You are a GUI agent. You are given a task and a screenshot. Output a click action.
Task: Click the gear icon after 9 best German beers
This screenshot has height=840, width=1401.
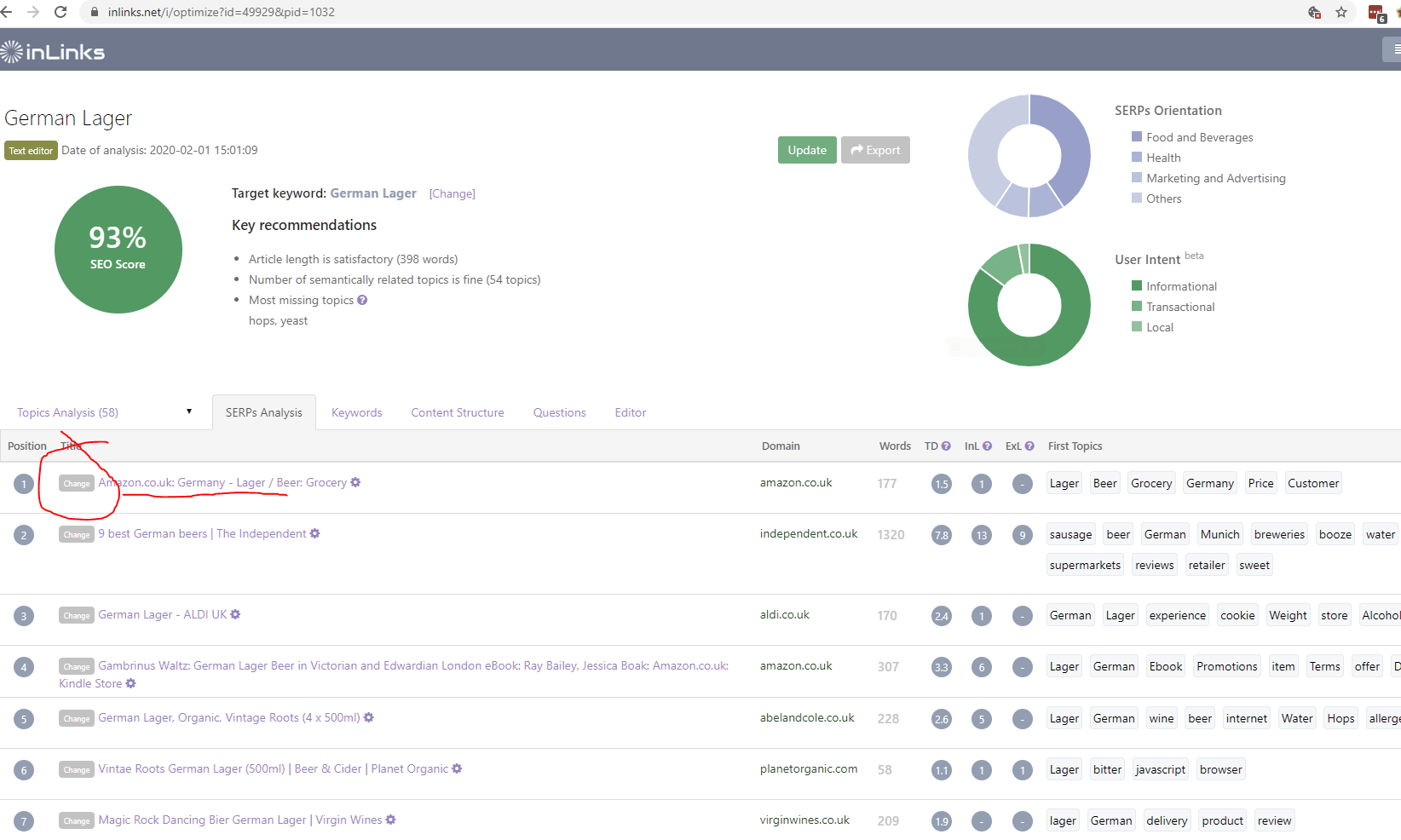(314, 533)
